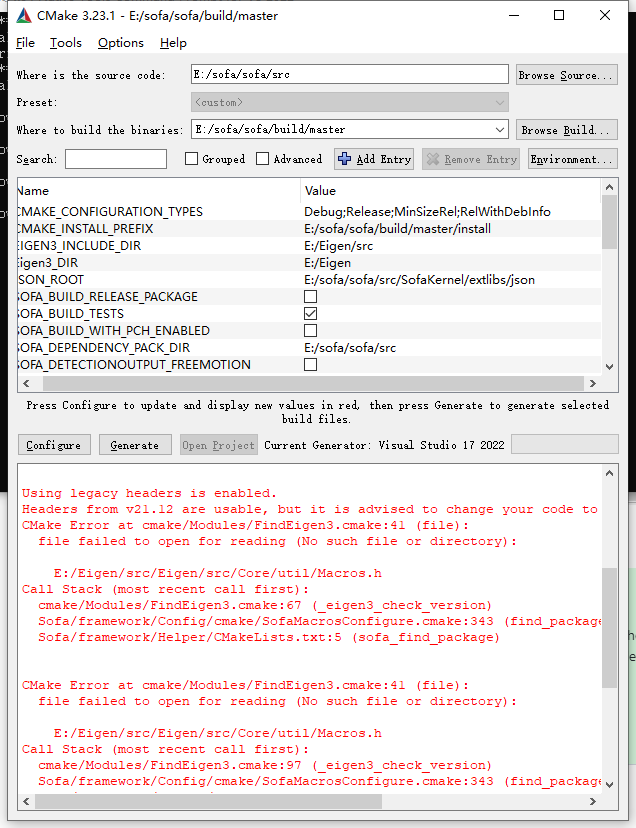This screenshot has height=828, width=636.
Task: Click the 'Headers from v21.12 are usable' log line
Action: pyautogui.click(x=310, y=509)
